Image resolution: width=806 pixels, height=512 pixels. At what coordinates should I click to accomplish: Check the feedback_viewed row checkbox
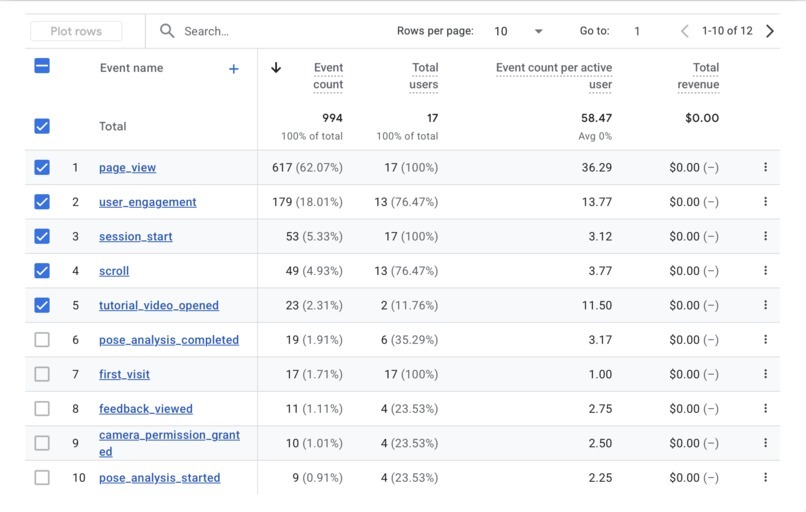click(42, 409)
